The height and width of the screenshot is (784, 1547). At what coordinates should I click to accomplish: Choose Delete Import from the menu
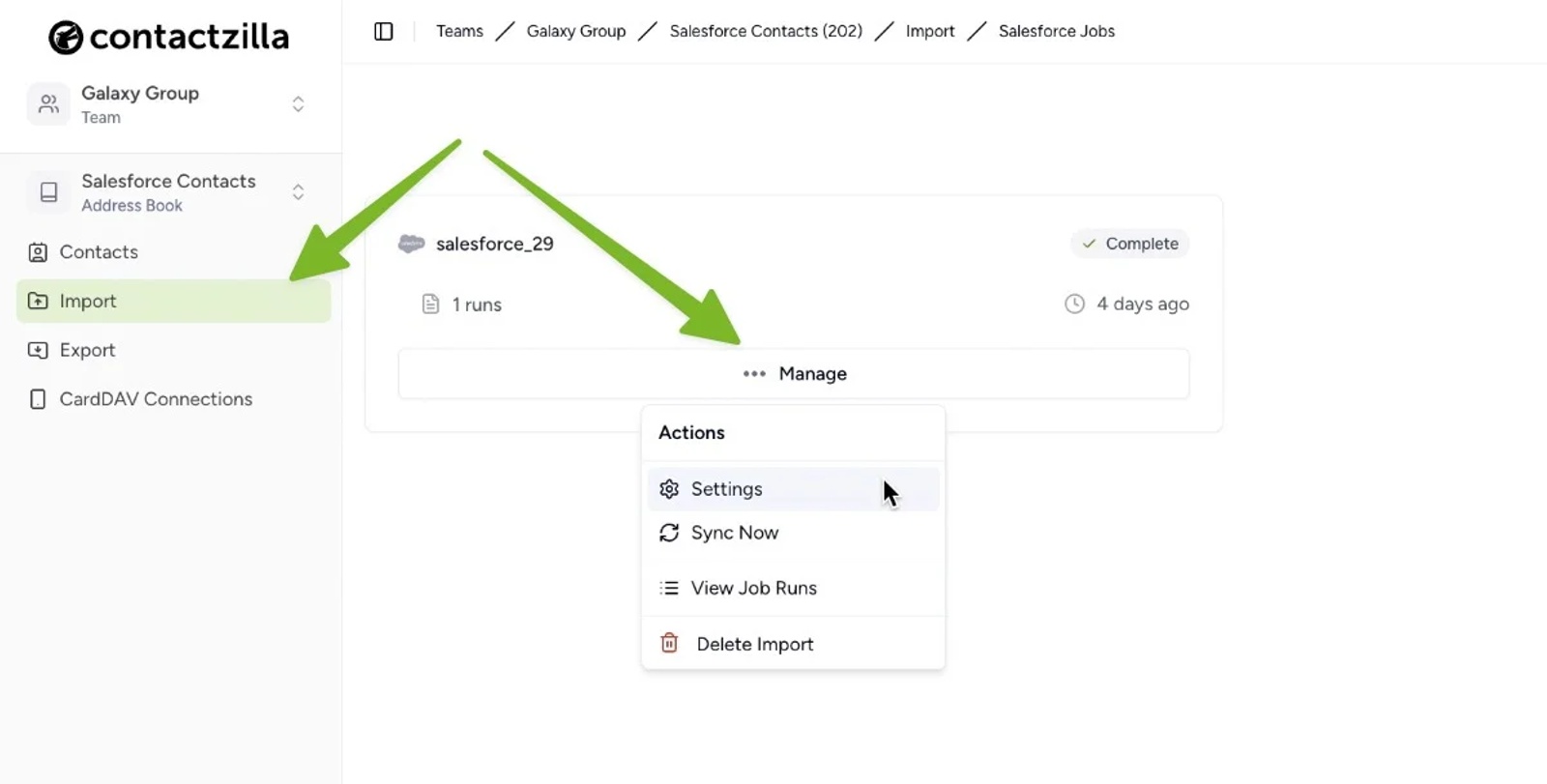pos(793,643)
